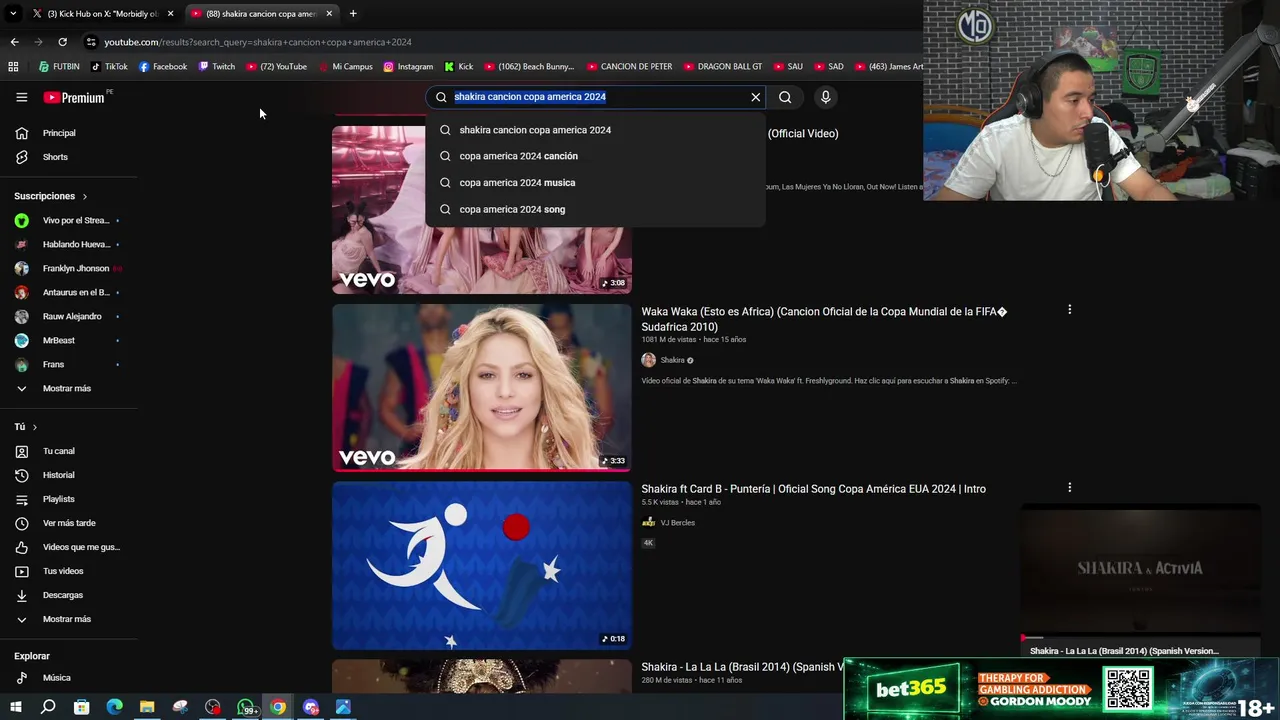
Task: Select suggestion copa america 2024 song
Action: point(595,209)
